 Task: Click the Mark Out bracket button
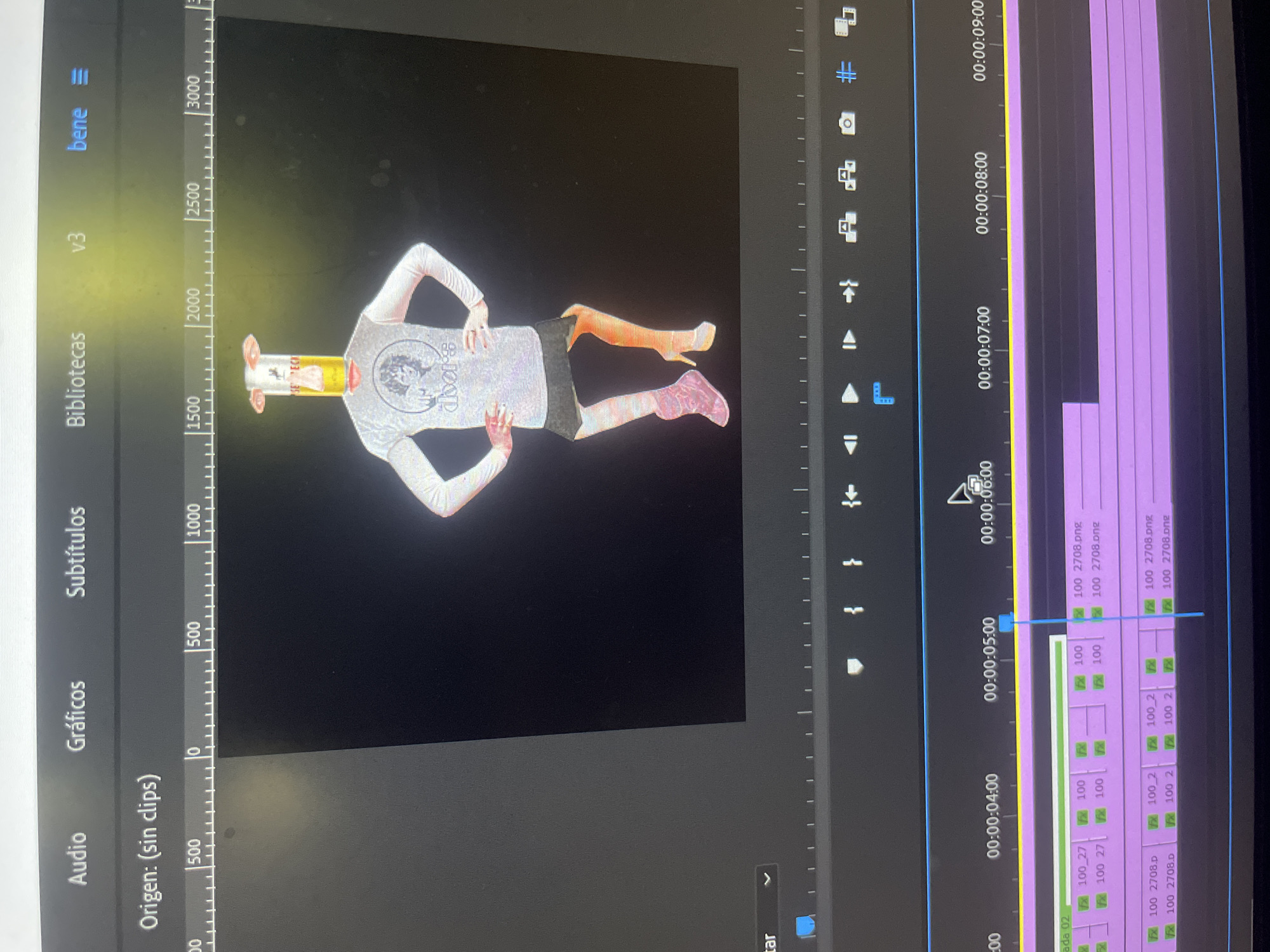853,562
